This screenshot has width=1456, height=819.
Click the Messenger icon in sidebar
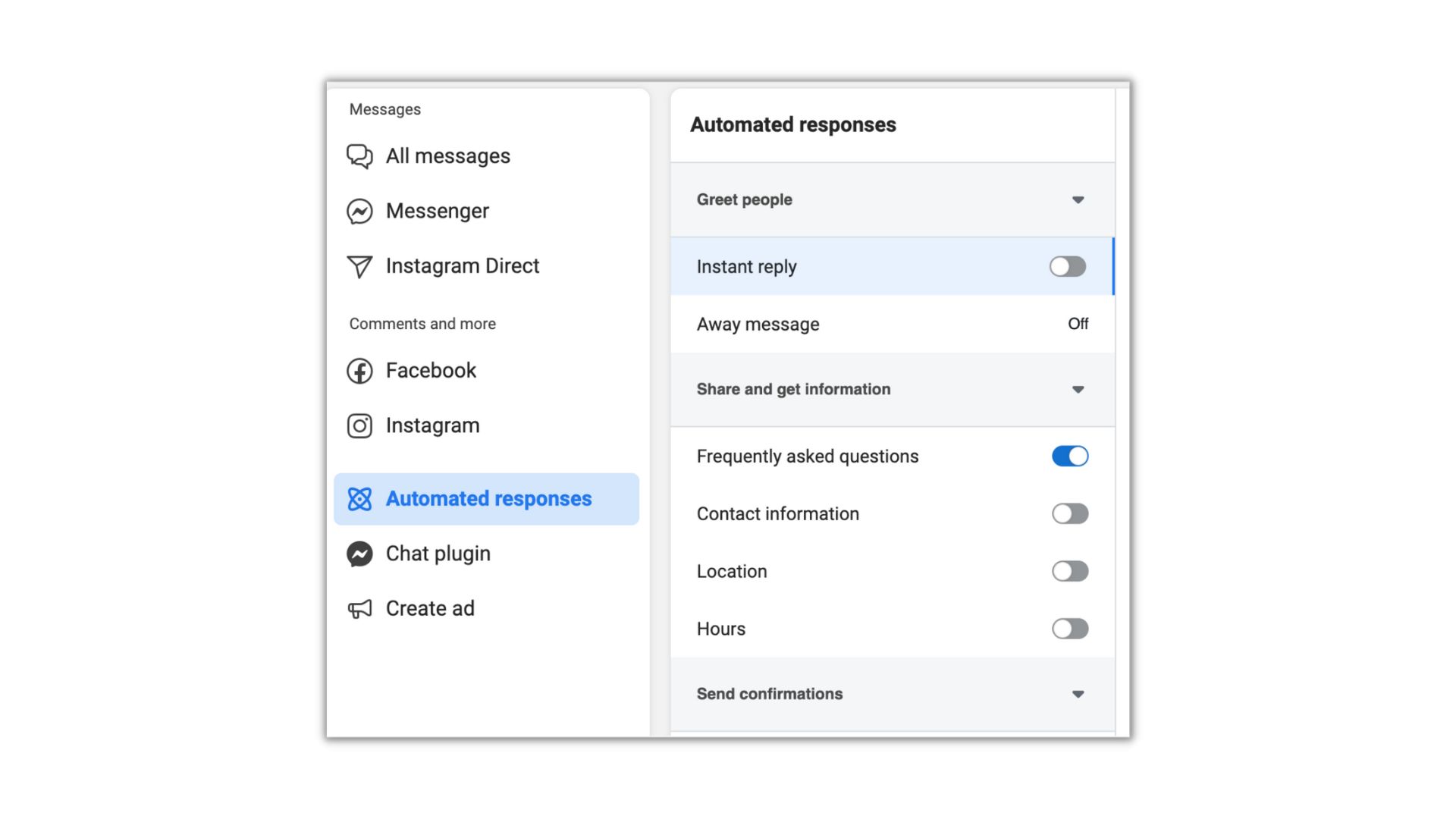pos(359,212)
